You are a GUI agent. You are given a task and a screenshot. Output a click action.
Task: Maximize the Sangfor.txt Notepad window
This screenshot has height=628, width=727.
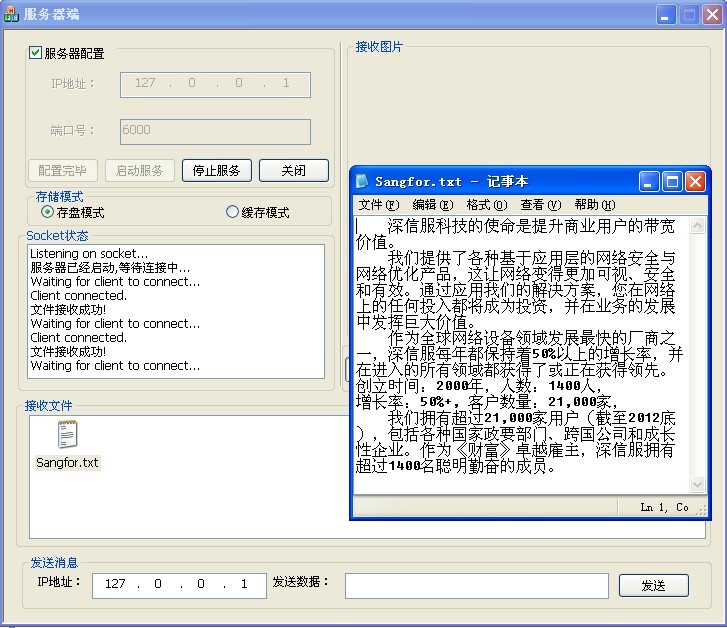point(672,181)
